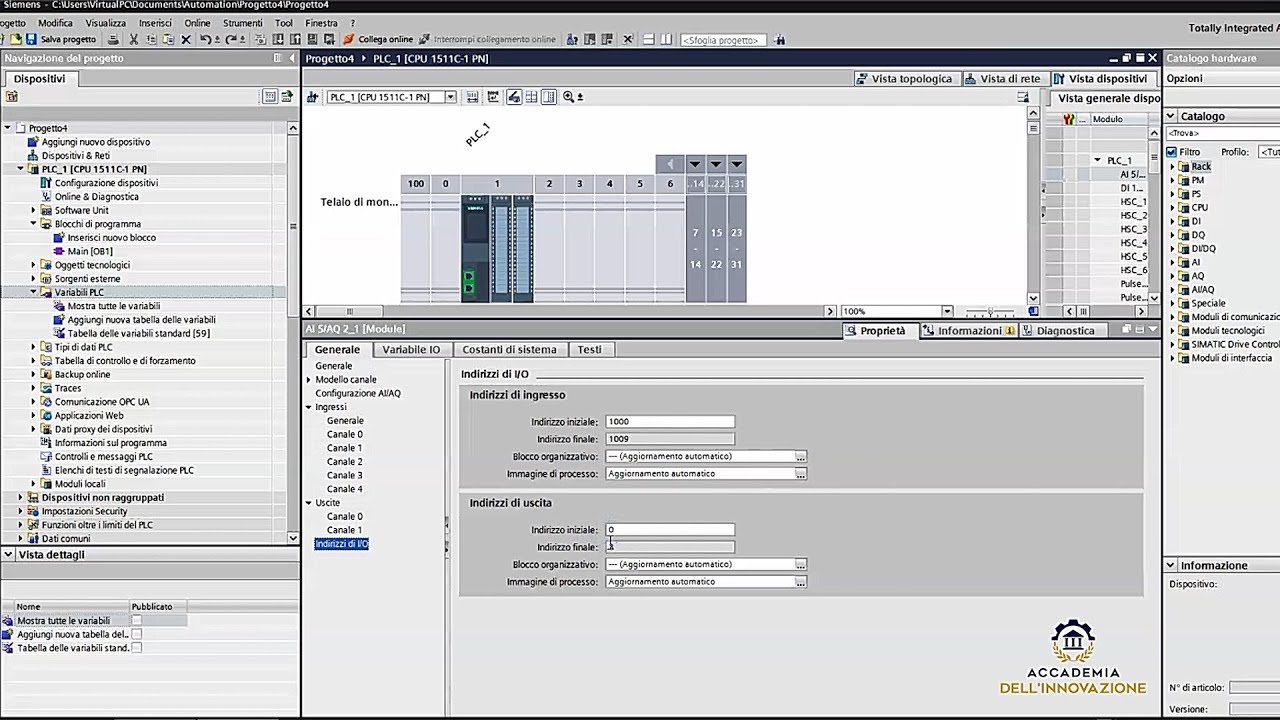The width and height of the screenshot is (1280, 720).
Task: Open the Strumenti menu
Action: pos(242,22)
